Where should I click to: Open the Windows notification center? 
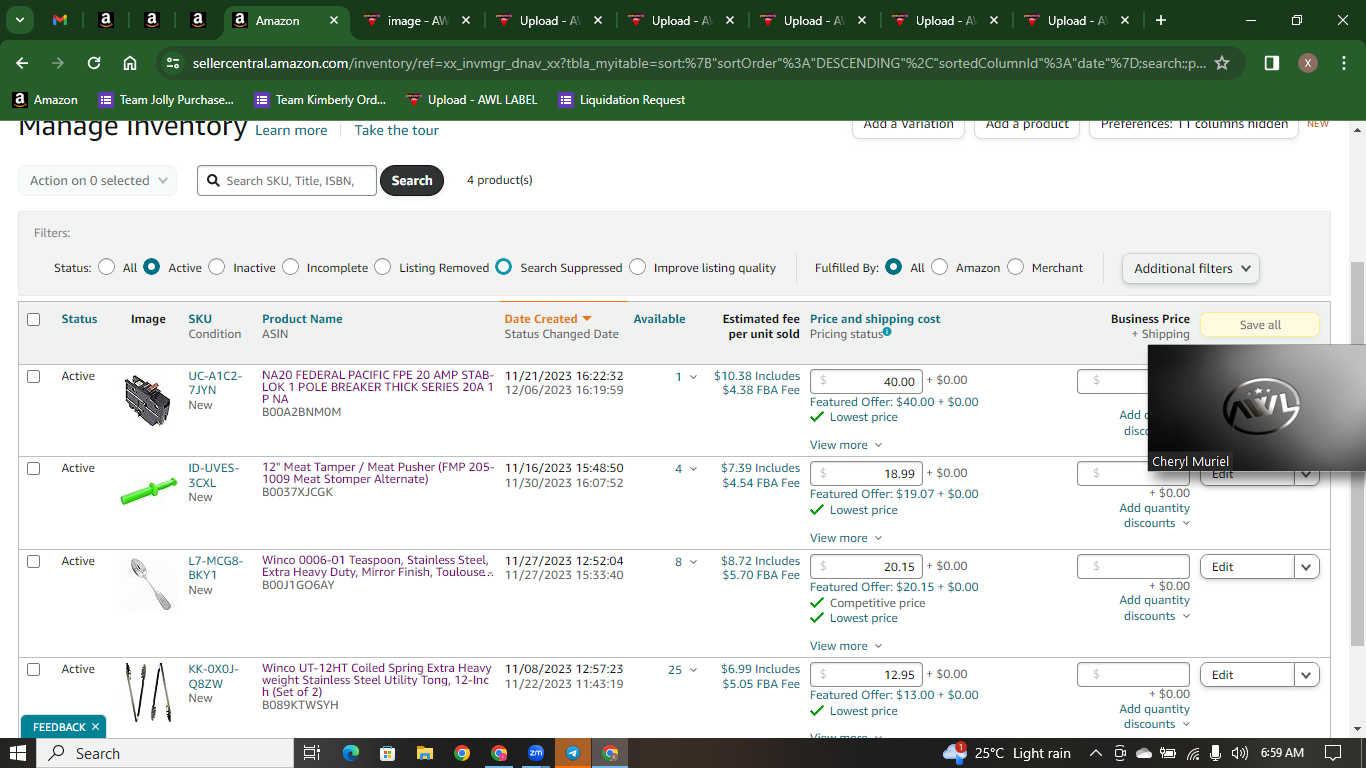(x=1332, y=753)
